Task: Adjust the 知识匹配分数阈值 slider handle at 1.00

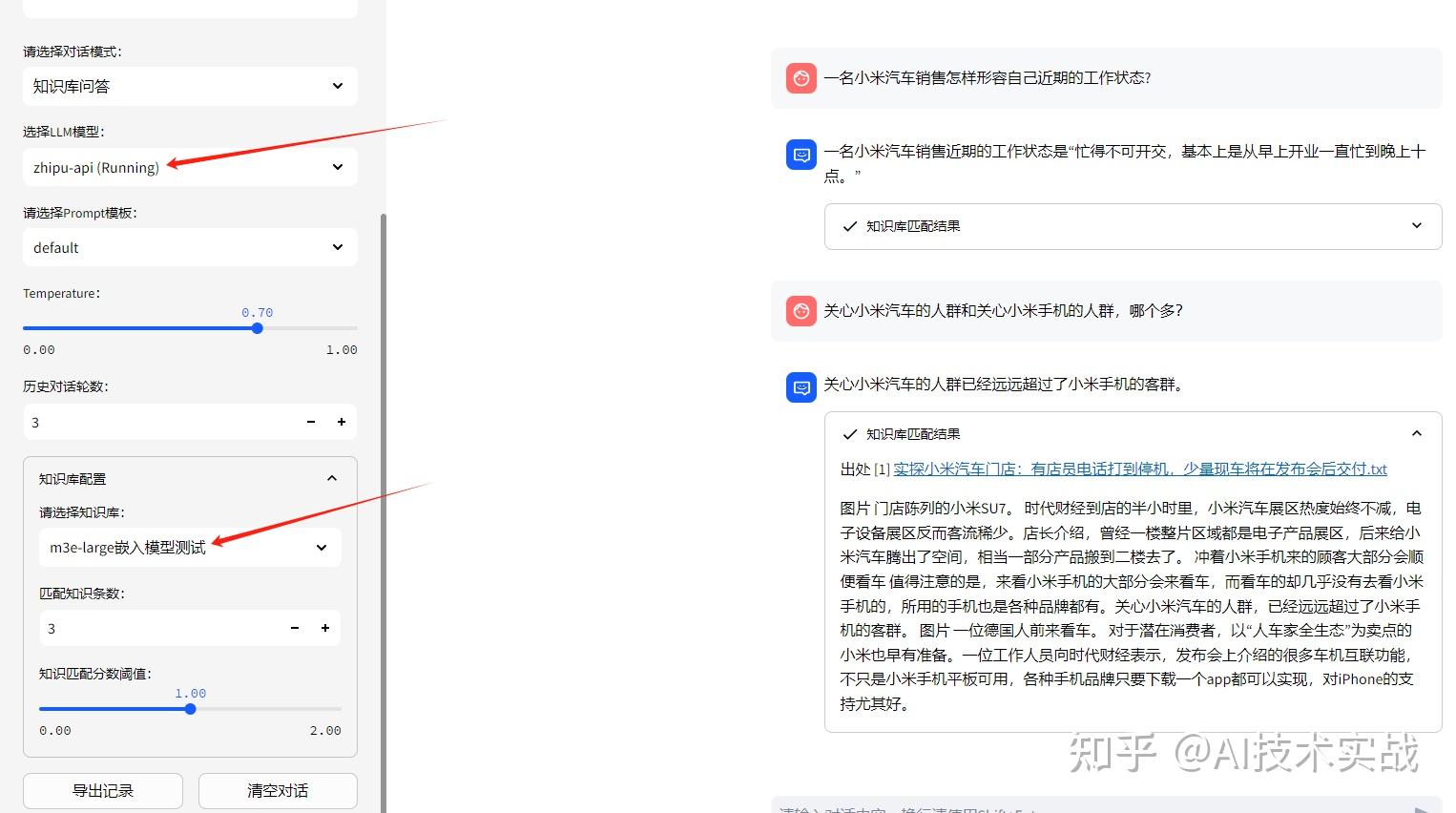Action: pos(191,709)
